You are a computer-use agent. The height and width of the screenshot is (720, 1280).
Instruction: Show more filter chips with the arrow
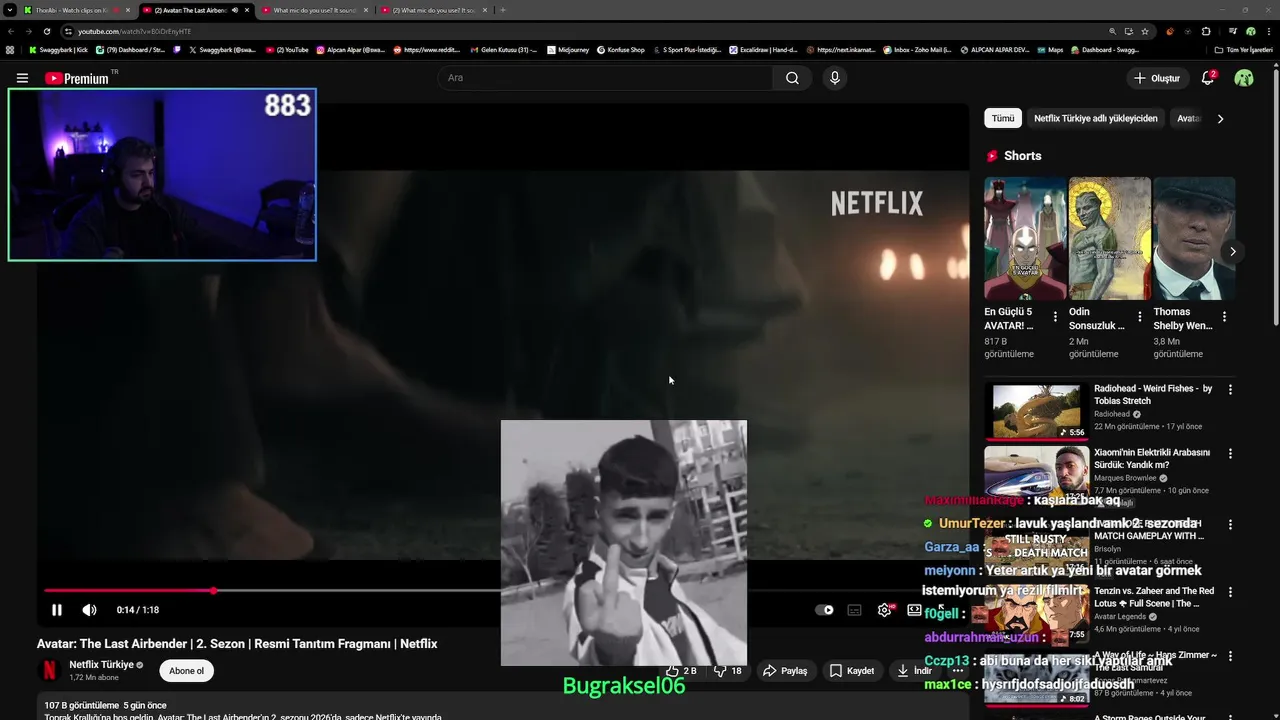pyautogui.click(x=1220, y=118)
